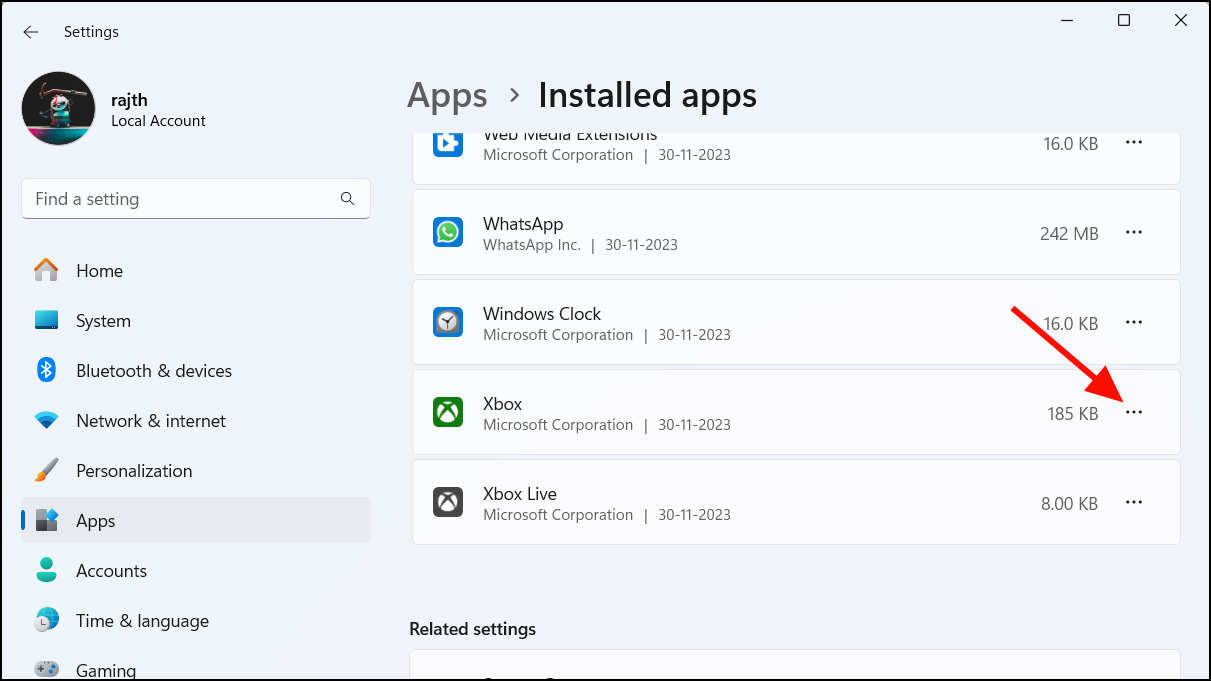This screenshot has width=1211, height=681.
Task: Open Personalization settings
Action: coord(133,471)
